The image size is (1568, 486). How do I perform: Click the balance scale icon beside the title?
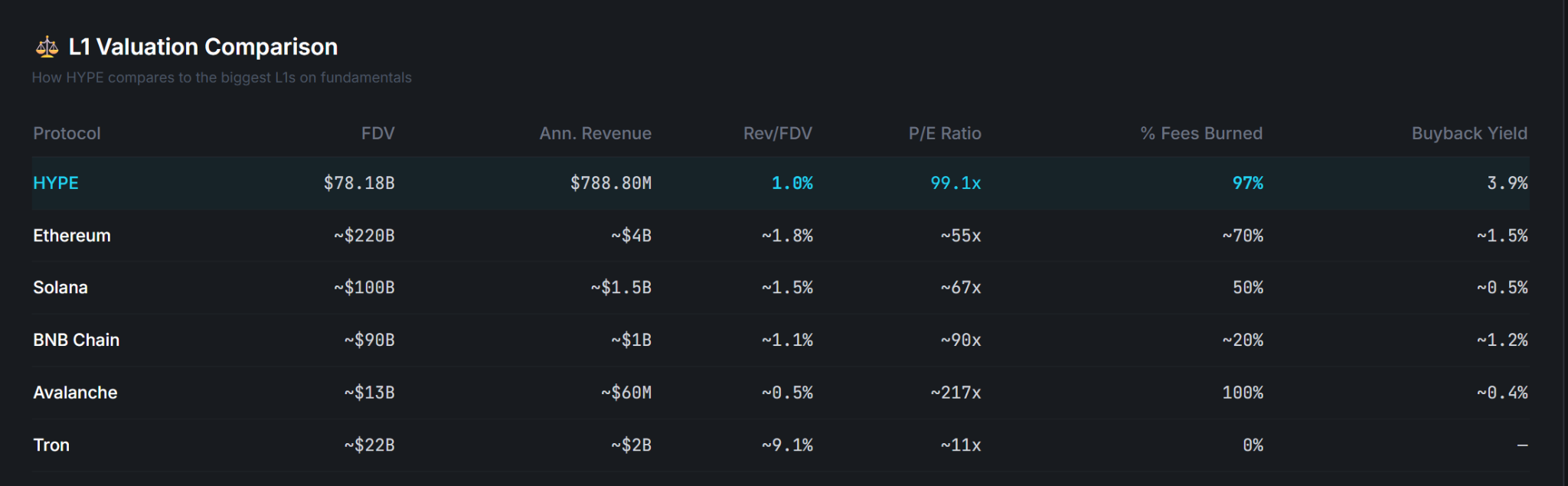(x=47, y=47)
